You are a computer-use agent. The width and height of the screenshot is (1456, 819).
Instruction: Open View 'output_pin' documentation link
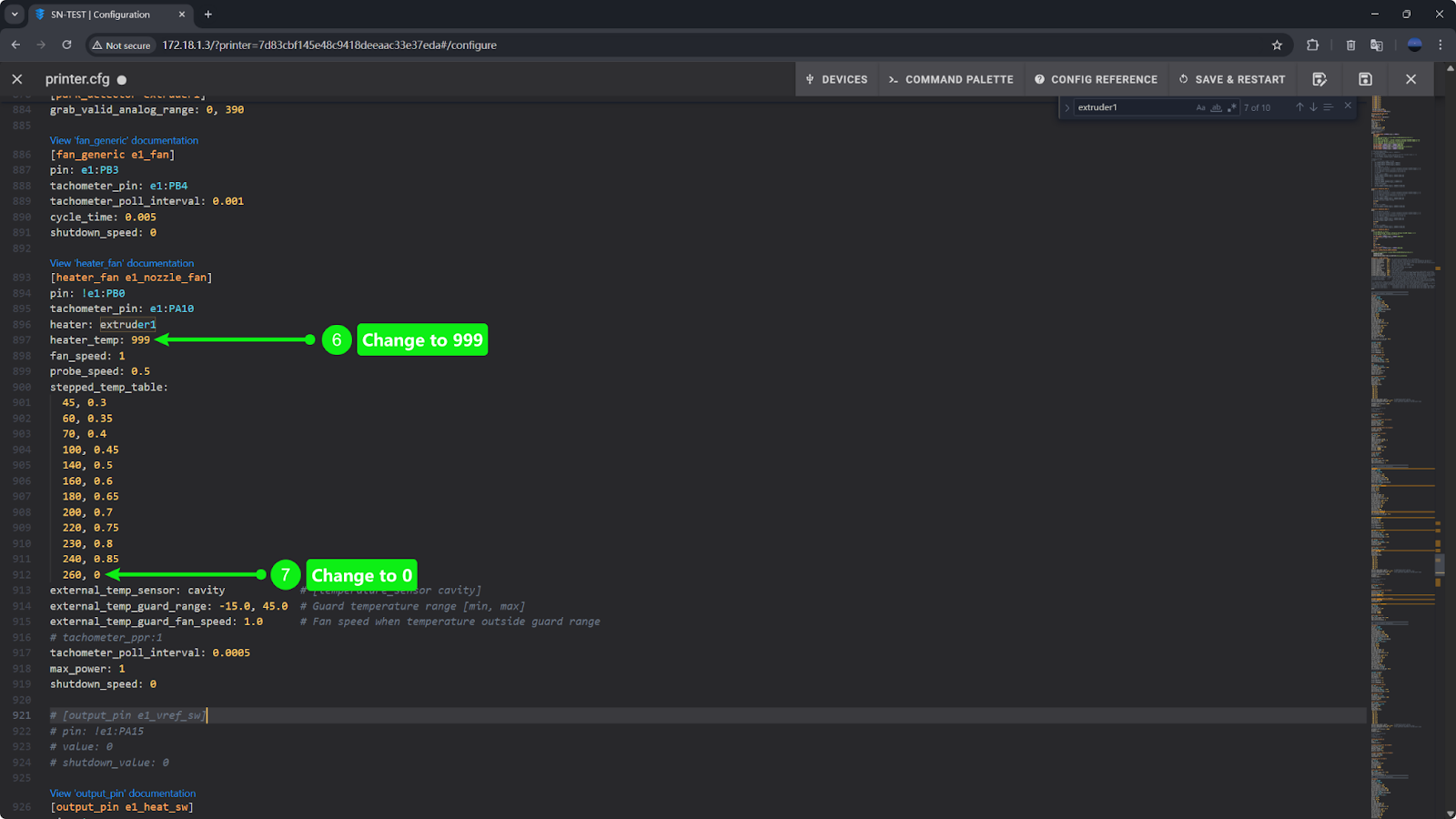pos(123,794)
